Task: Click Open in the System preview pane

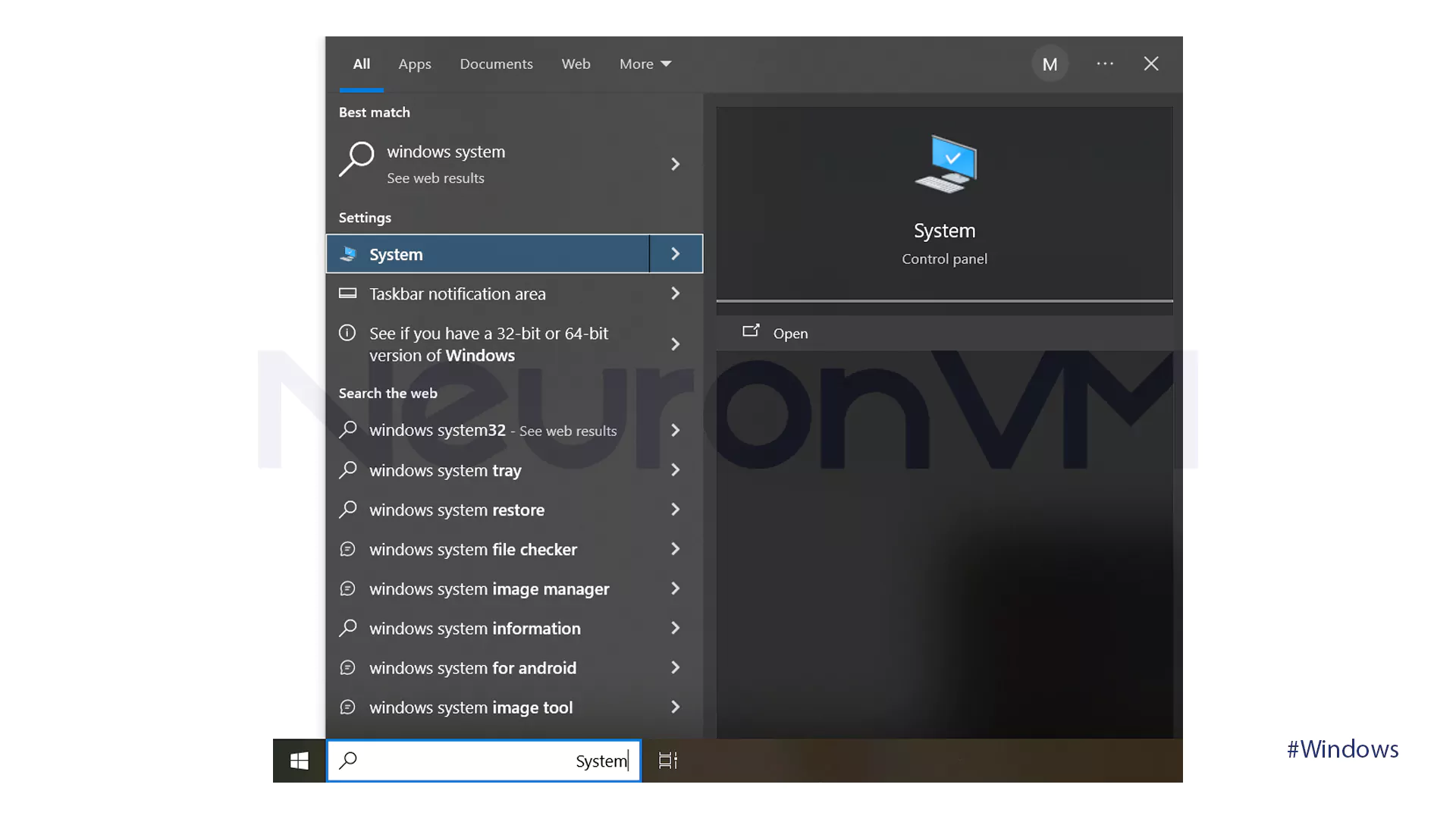Action: (945, 333)
